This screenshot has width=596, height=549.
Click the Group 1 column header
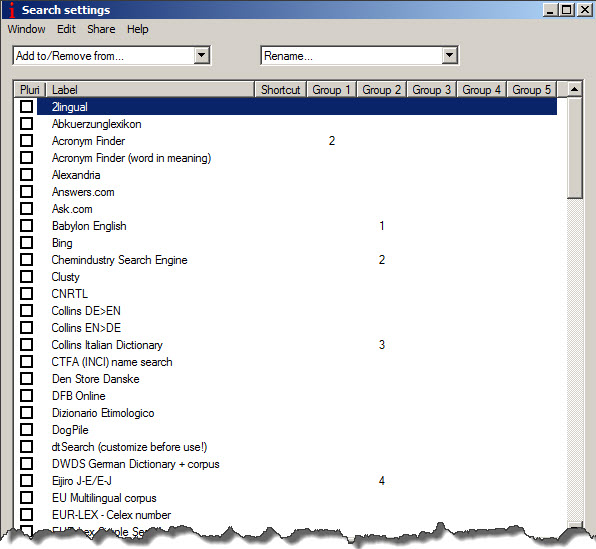coord(331,90)
